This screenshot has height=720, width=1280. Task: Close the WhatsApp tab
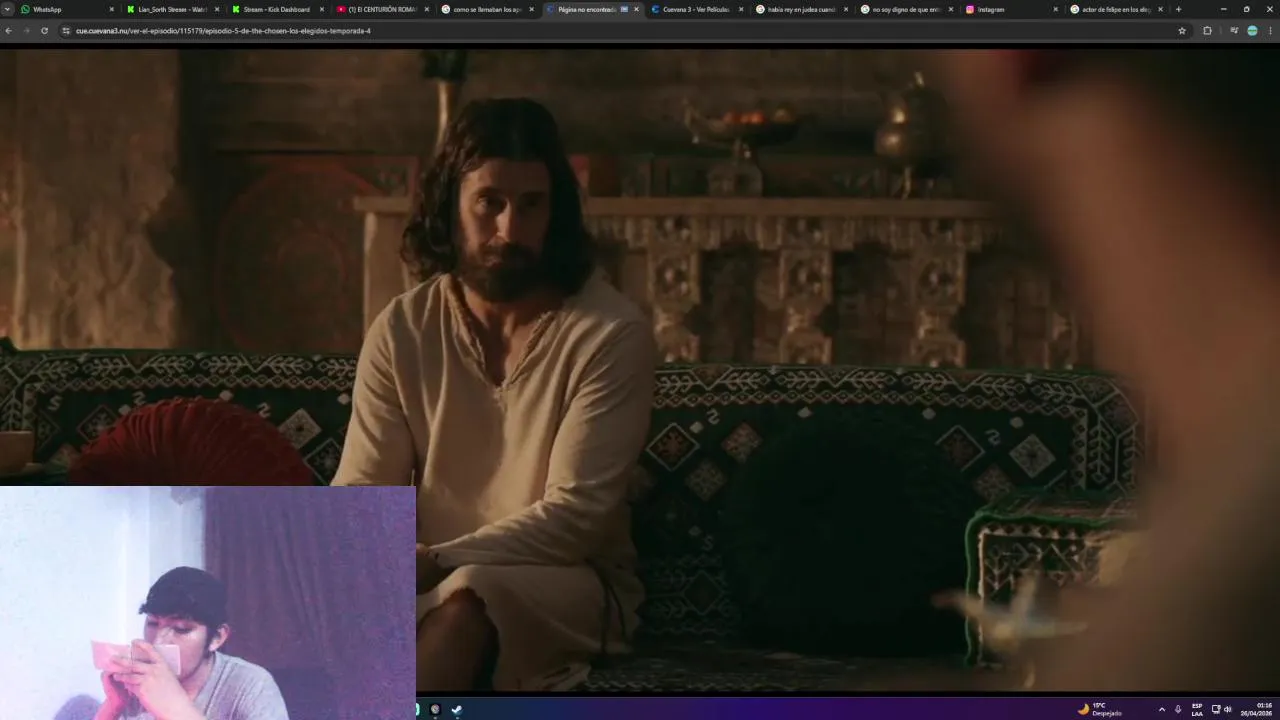112,9
